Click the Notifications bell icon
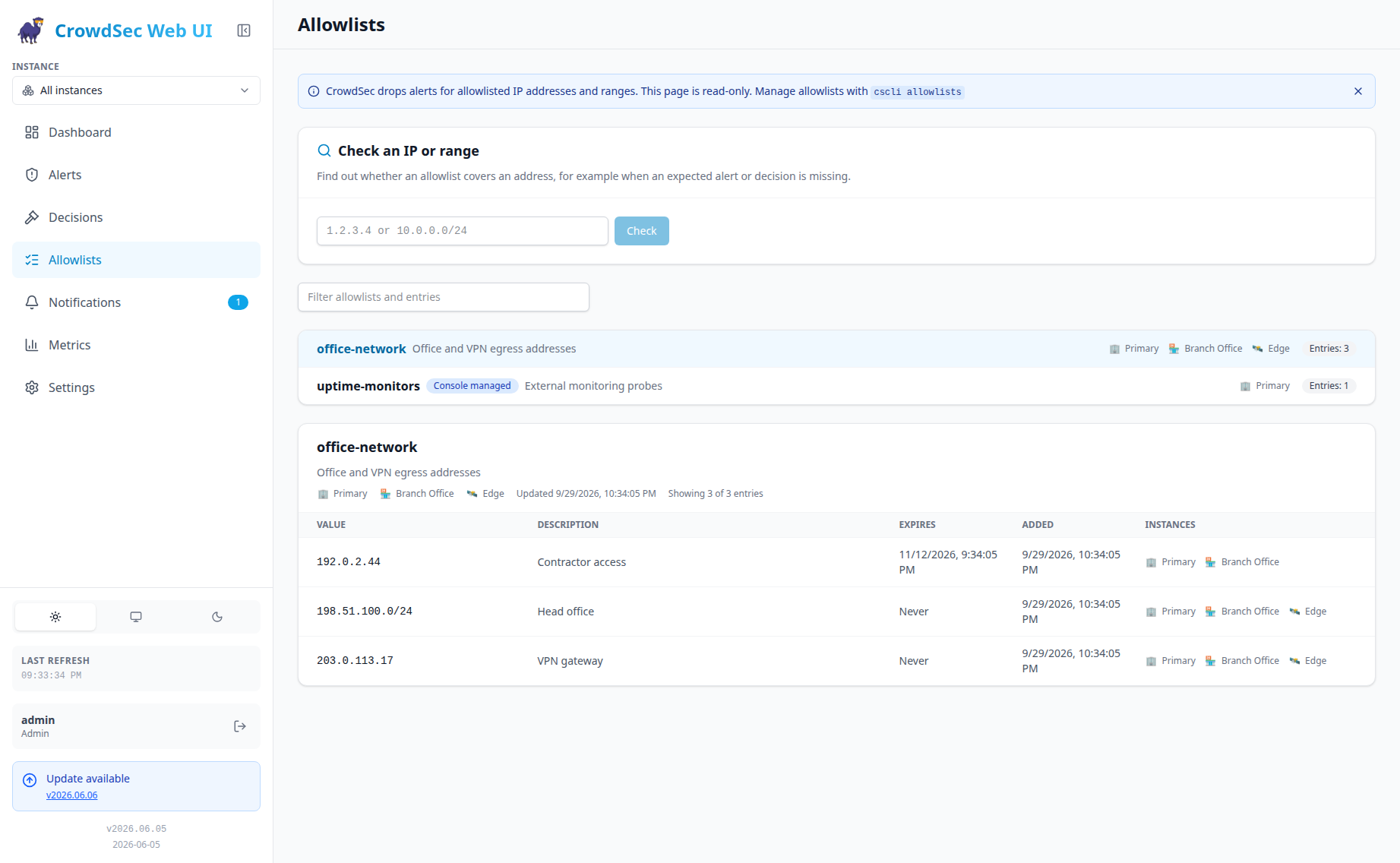Screen dimensions: 1400x863 tap(32, 302)
